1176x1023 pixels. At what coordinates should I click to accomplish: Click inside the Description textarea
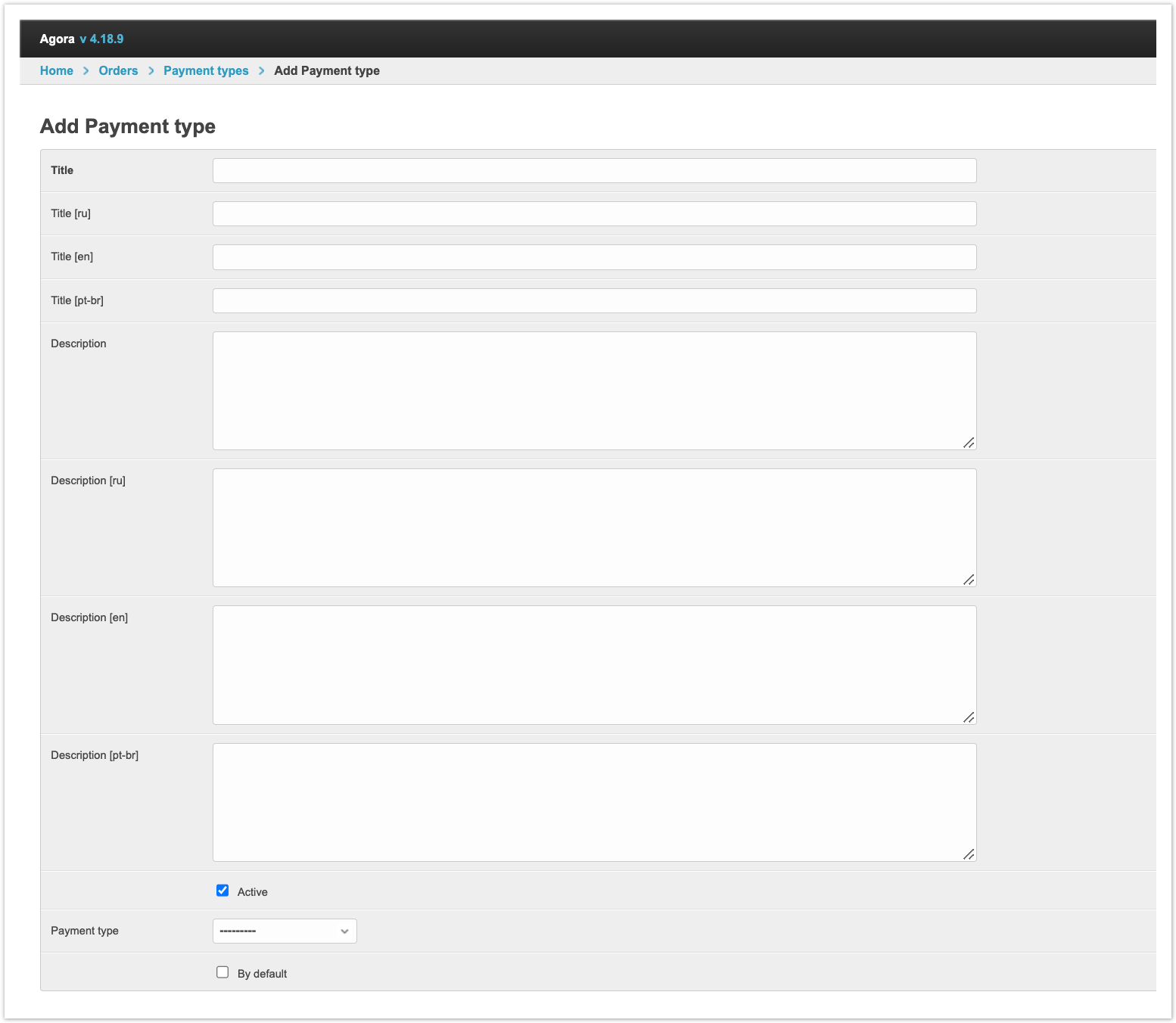coord(594,390)
